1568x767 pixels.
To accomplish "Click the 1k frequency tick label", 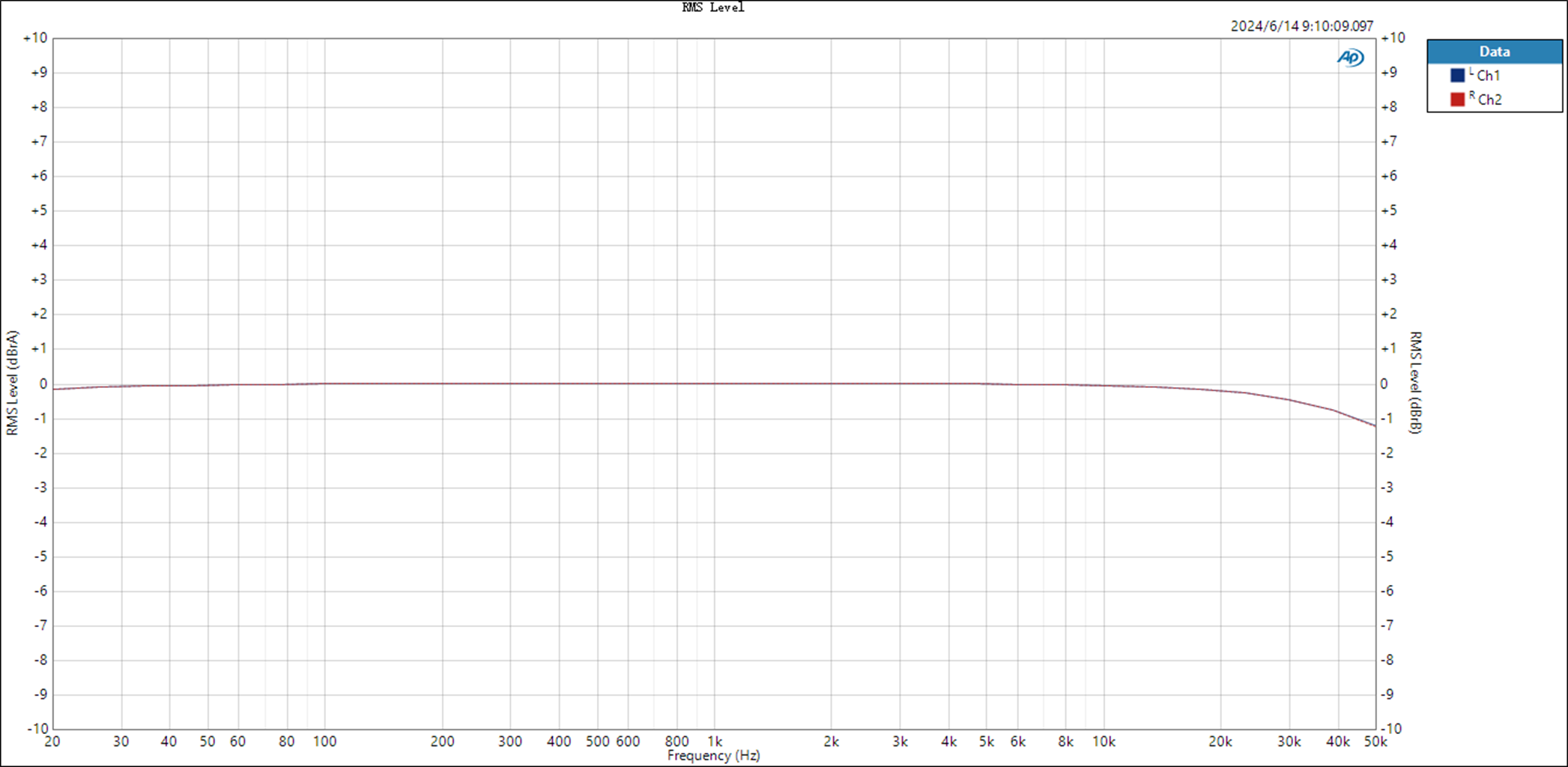I will click(x=715, y=742).
